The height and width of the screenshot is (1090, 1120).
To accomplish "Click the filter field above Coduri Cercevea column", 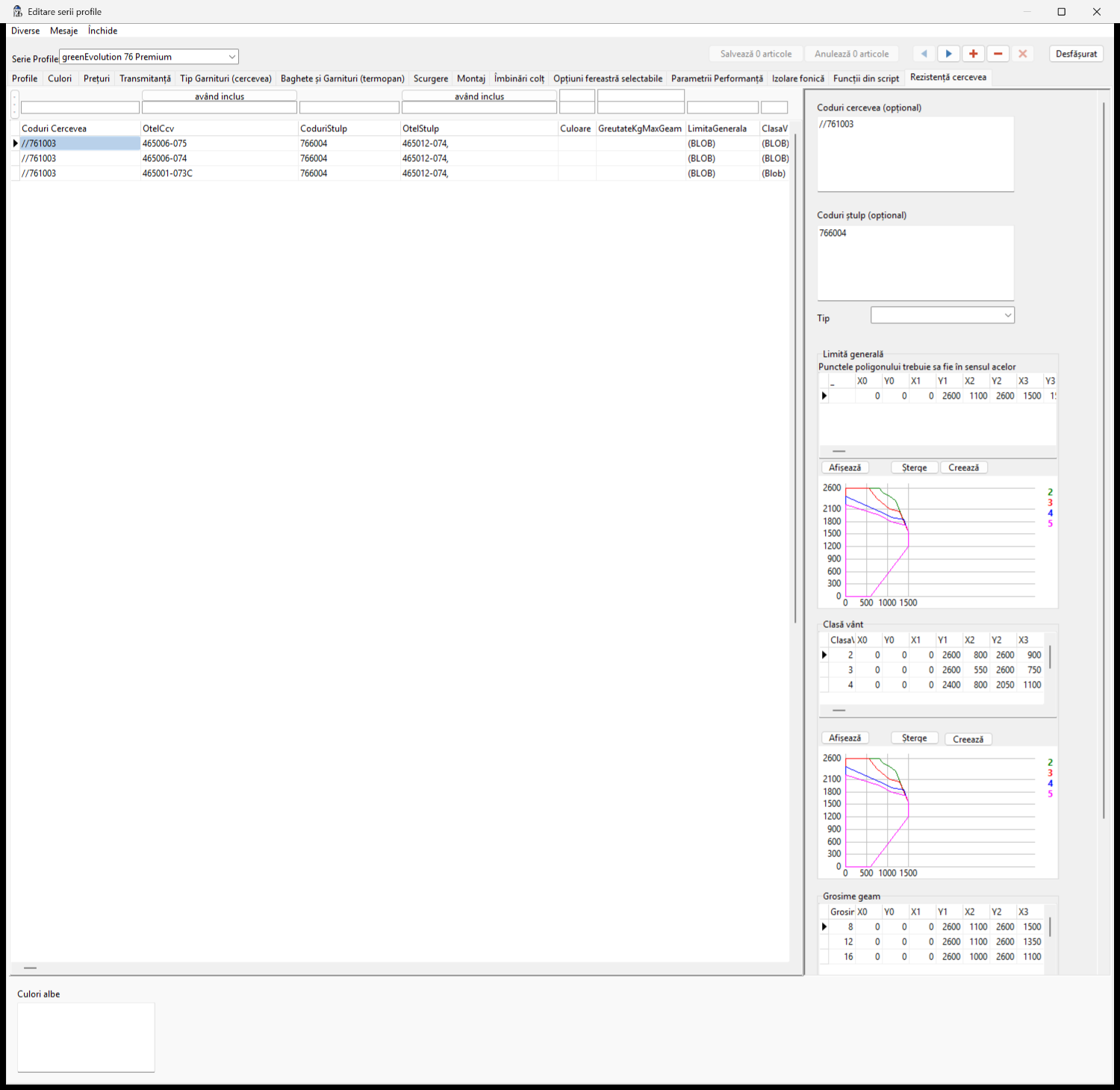I will (x=80, y=108).
